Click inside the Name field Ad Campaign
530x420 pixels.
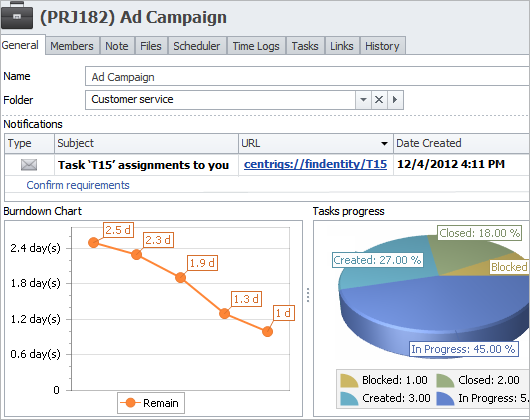(x=307, y=76)
